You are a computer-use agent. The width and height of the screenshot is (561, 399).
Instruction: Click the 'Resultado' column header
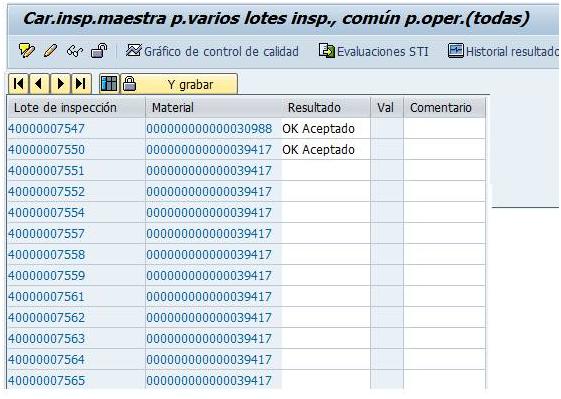(326, 107)
